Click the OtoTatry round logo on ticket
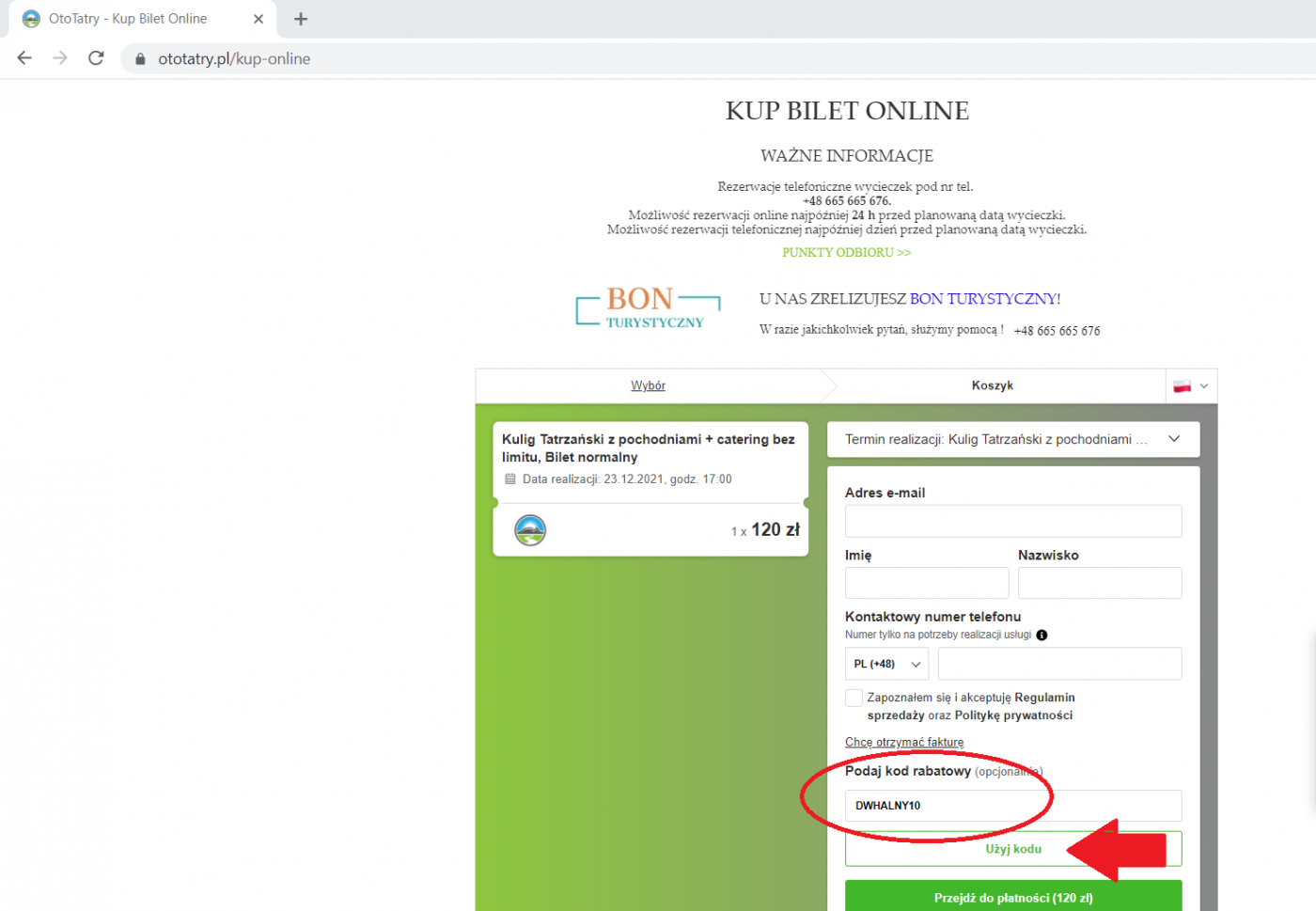 coord(530,530)
